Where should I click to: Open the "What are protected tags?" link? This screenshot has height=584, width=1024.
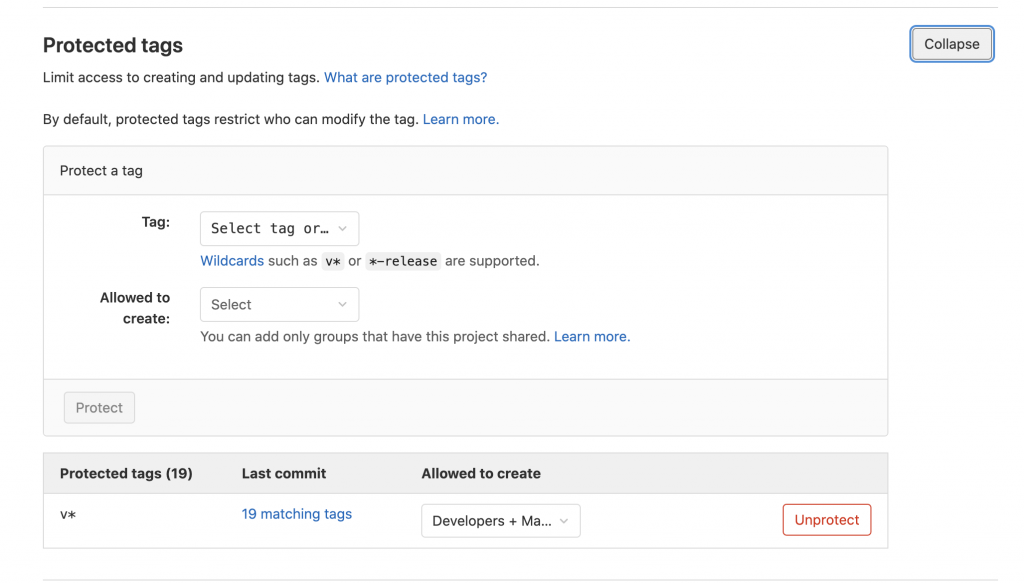click(405, 77)
